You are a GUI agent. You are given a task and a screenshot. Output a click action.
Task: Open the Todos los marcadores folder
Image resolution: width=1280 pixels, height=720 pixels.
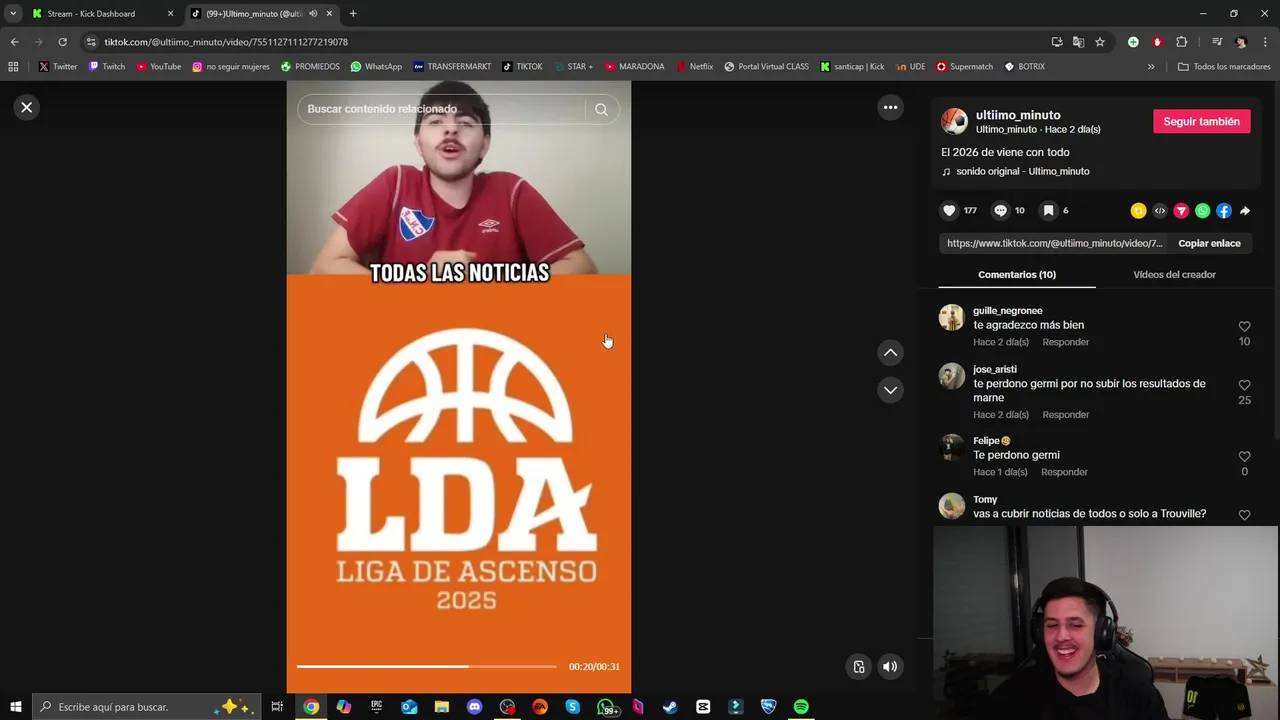coord(1224,67)
